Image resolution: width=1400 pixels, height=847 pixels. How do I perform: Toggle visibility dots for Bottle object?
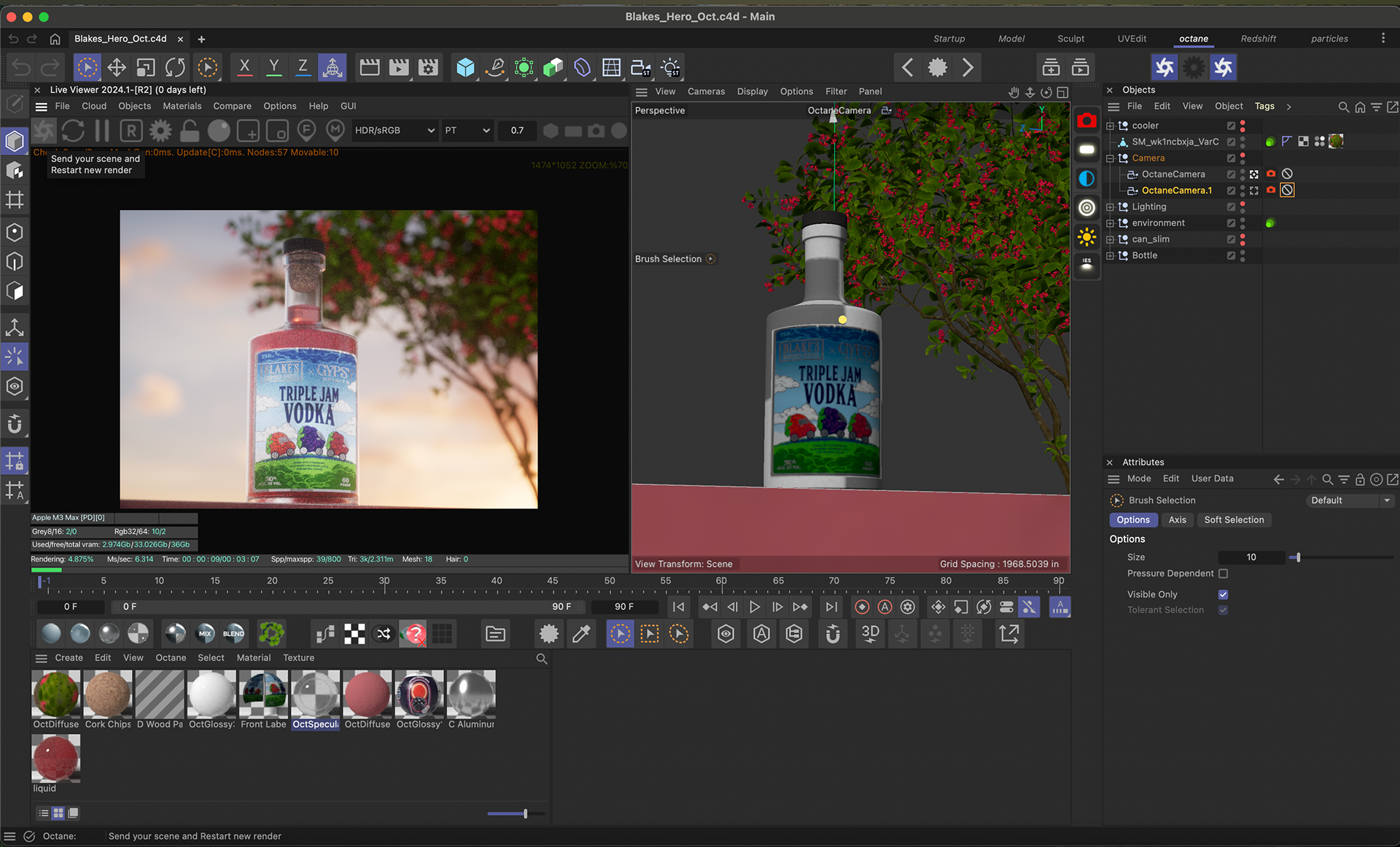coord(1242,255)
